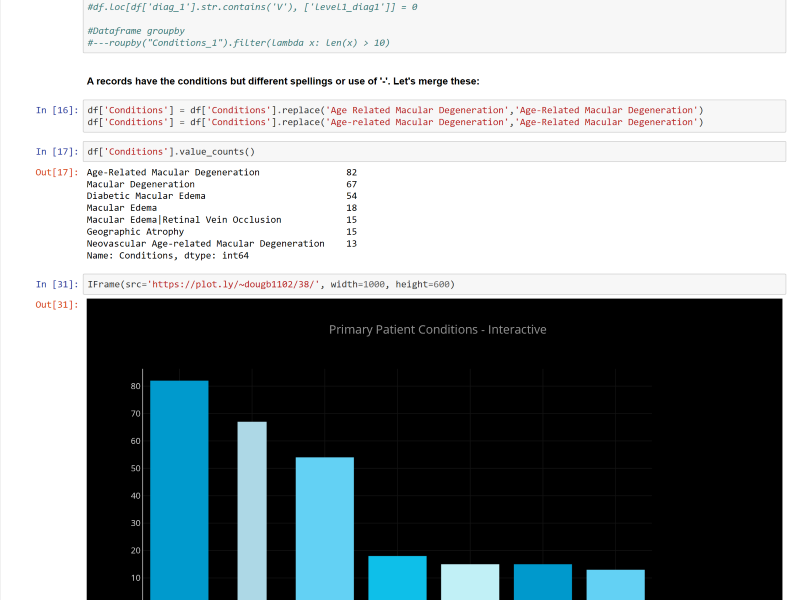Click the 'Geographic Atrophy' output row
The width and height of the screenshot is (800, 600).
(135, 232)
